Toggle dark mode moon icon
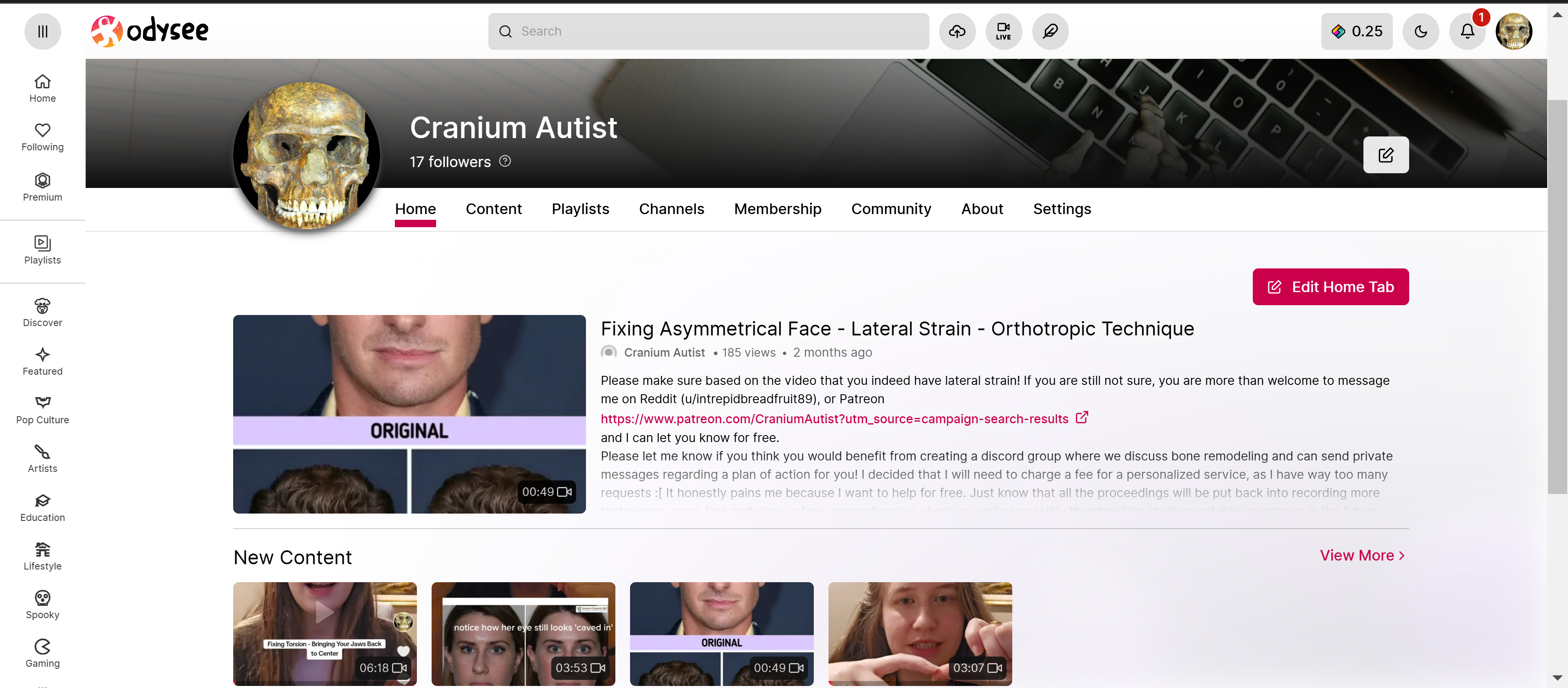 click(1420, 31)
